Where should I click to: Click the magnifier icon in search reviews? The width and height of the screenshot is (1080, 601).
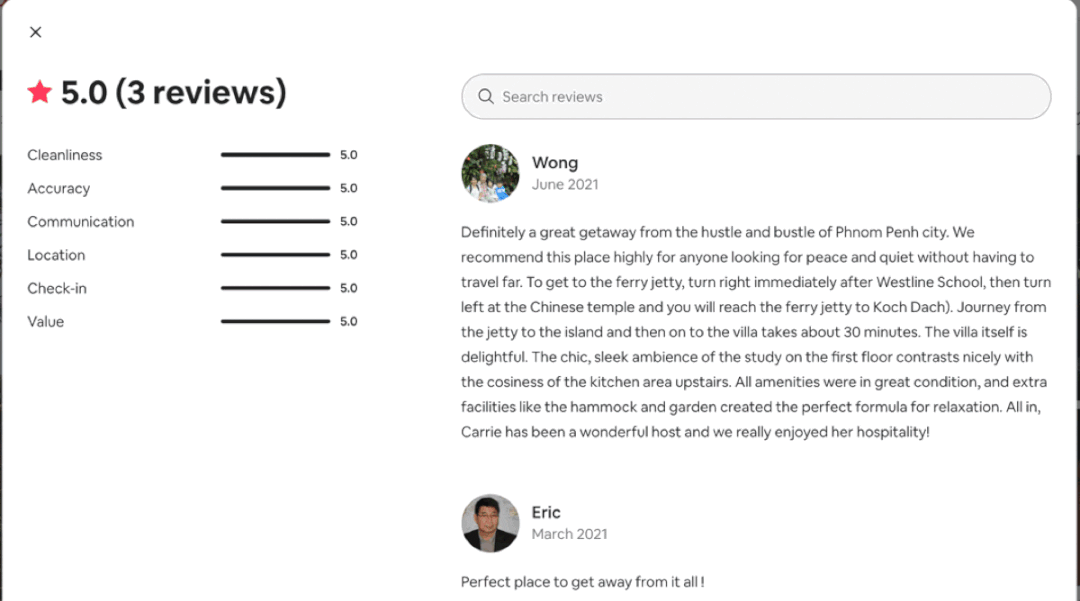pos(486,96)
